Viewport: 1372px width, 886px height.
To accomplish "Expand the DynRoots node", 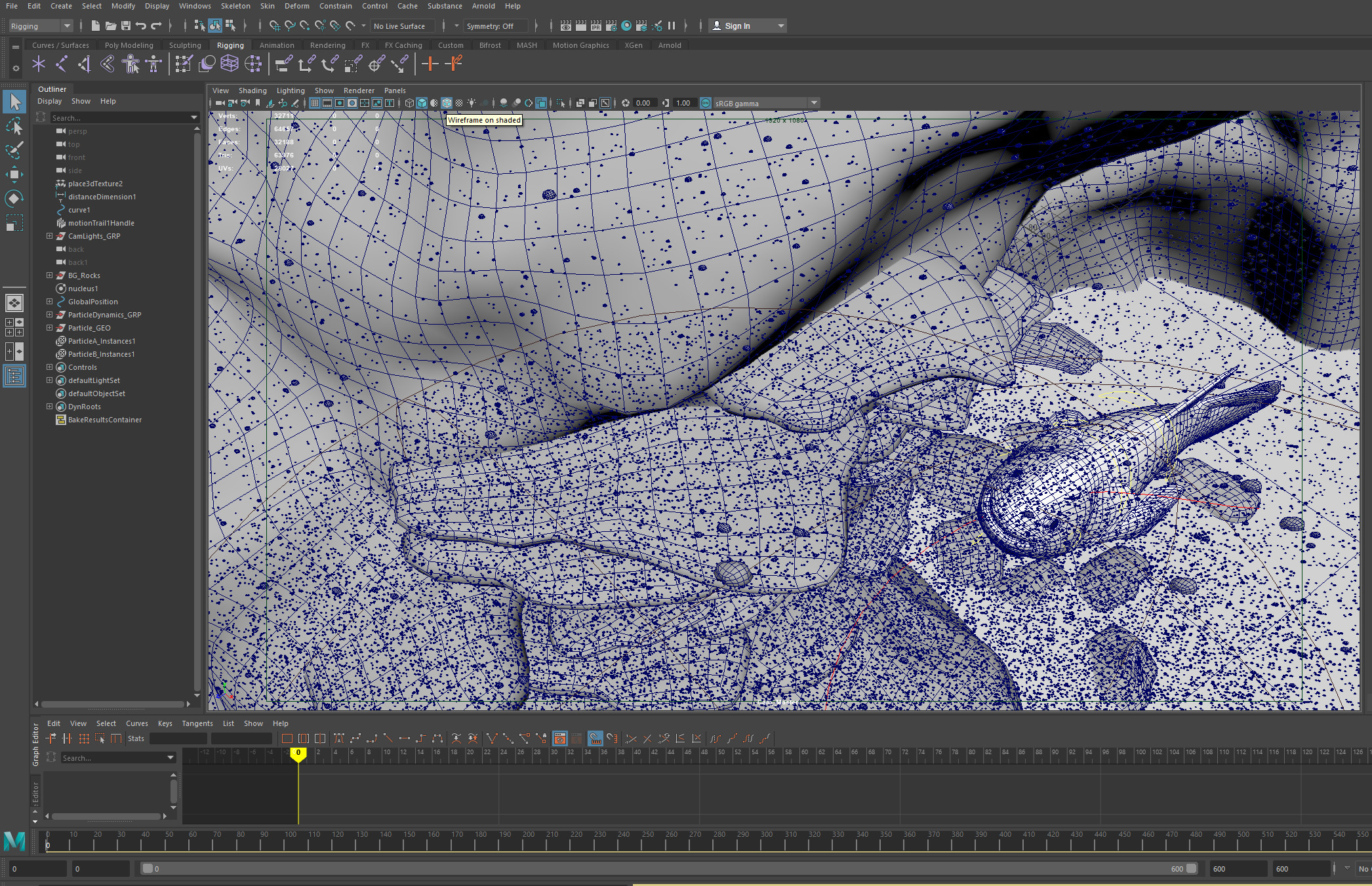I will (x=49, y=406).
